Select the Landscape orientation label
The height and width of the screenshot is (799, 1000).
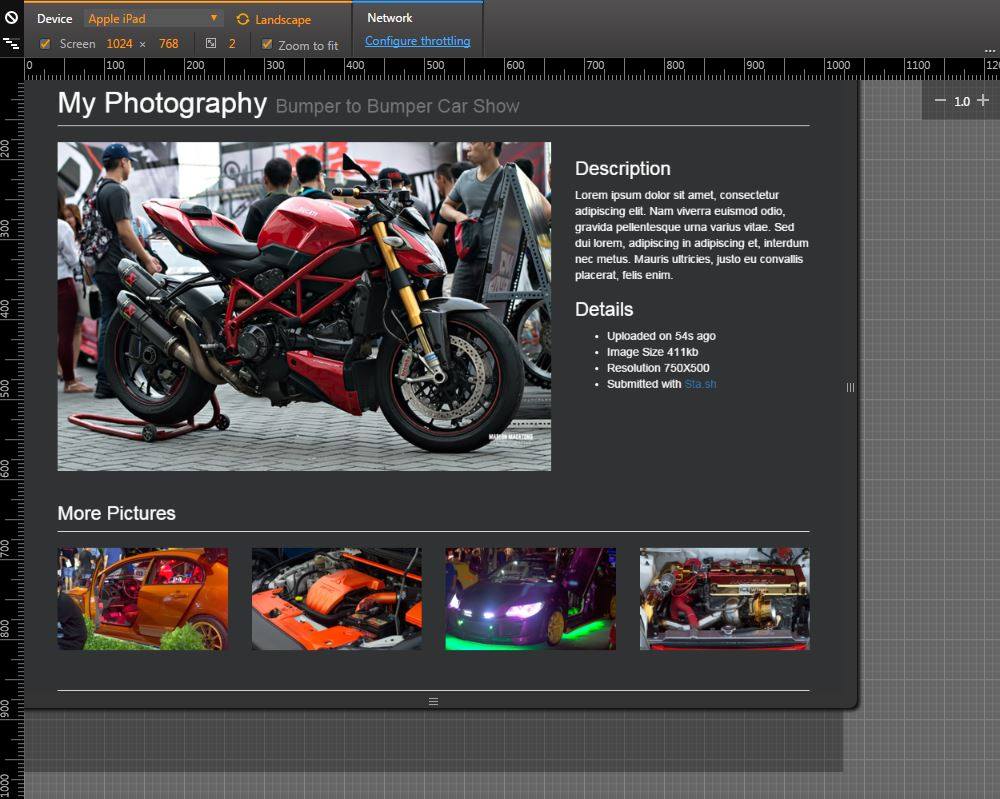pyautogui.click(x=283, y=20)
